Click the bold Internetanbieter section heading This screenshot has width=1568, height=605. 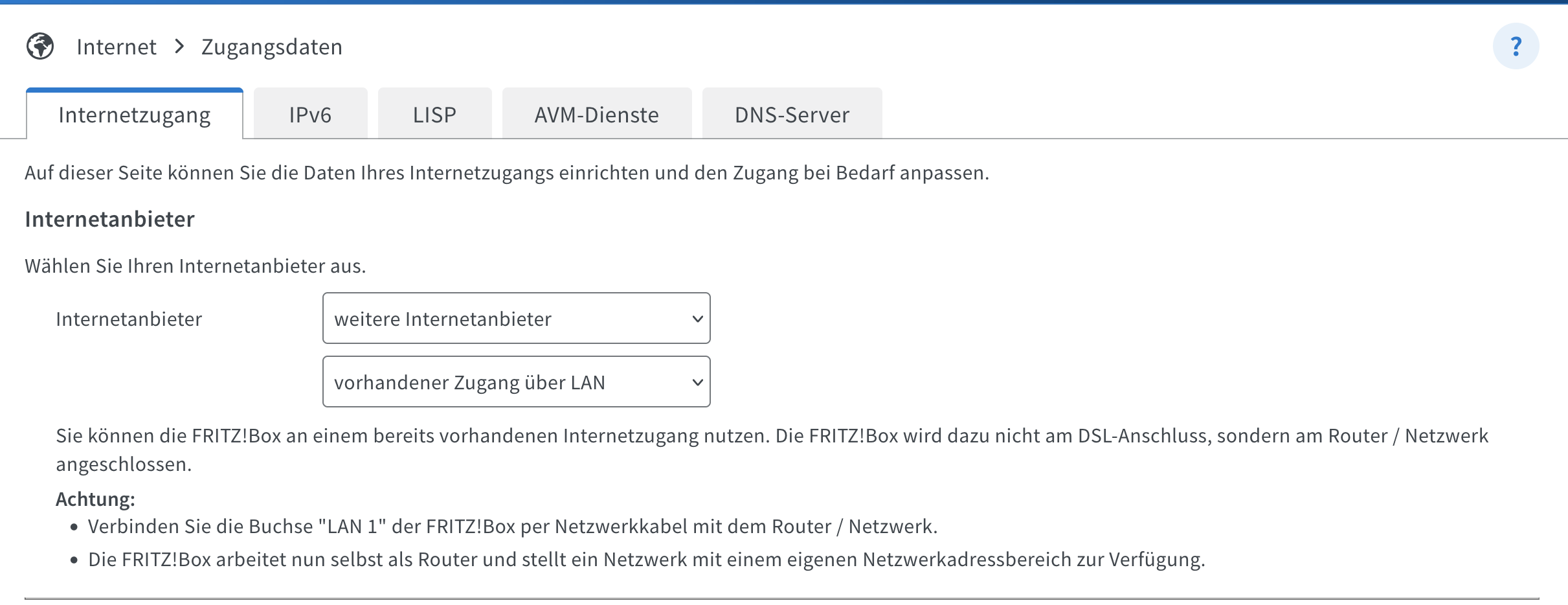click(x=109, y=219)
